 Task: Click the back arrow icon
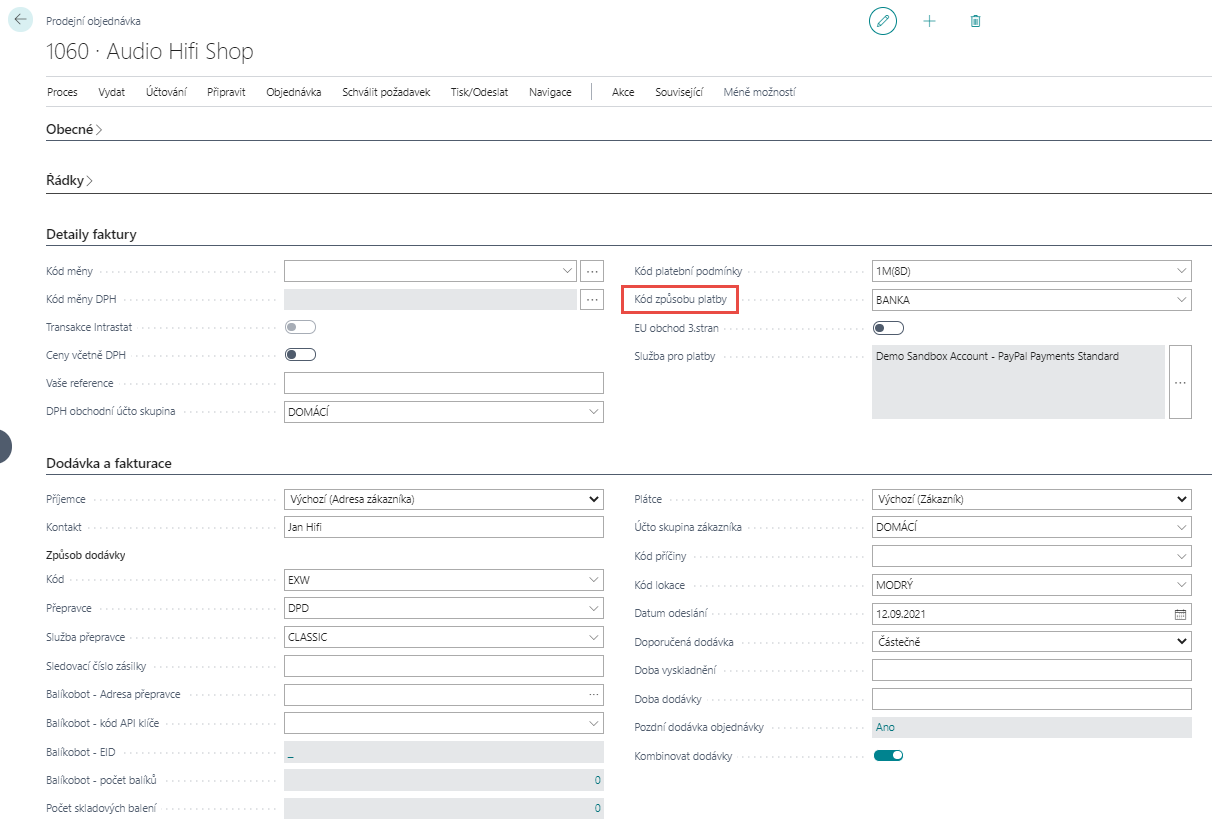pyautogui.click(x=20, y=20)
